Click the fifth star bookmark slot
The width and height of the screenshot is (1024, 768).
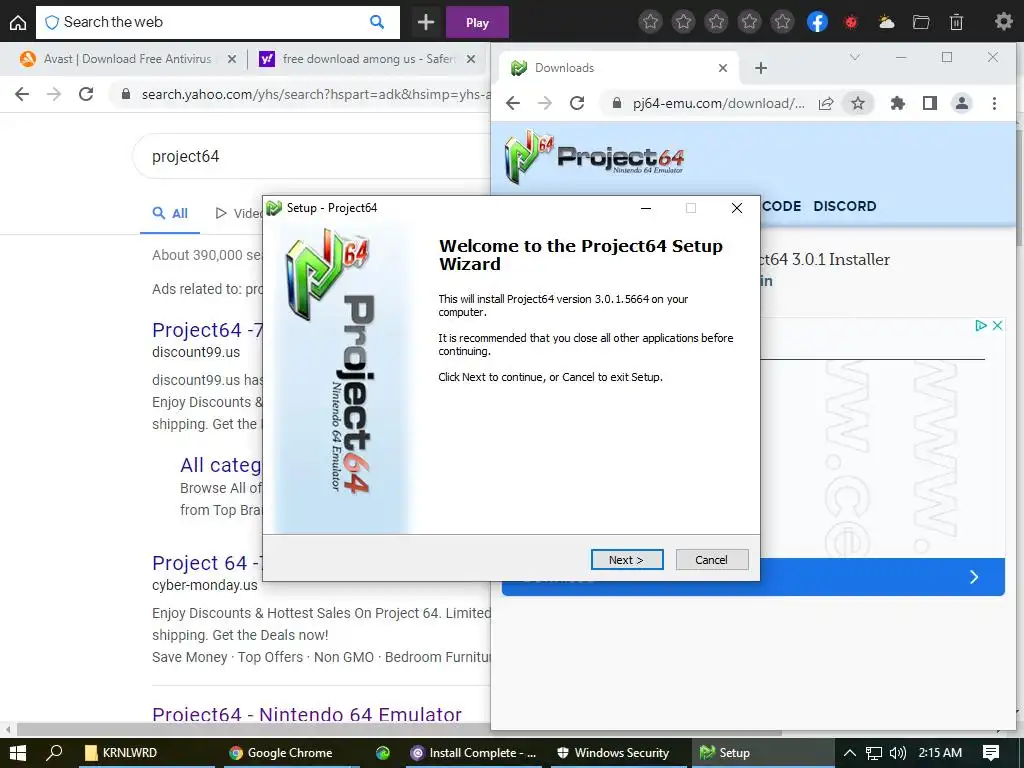(x=782, y=22)
